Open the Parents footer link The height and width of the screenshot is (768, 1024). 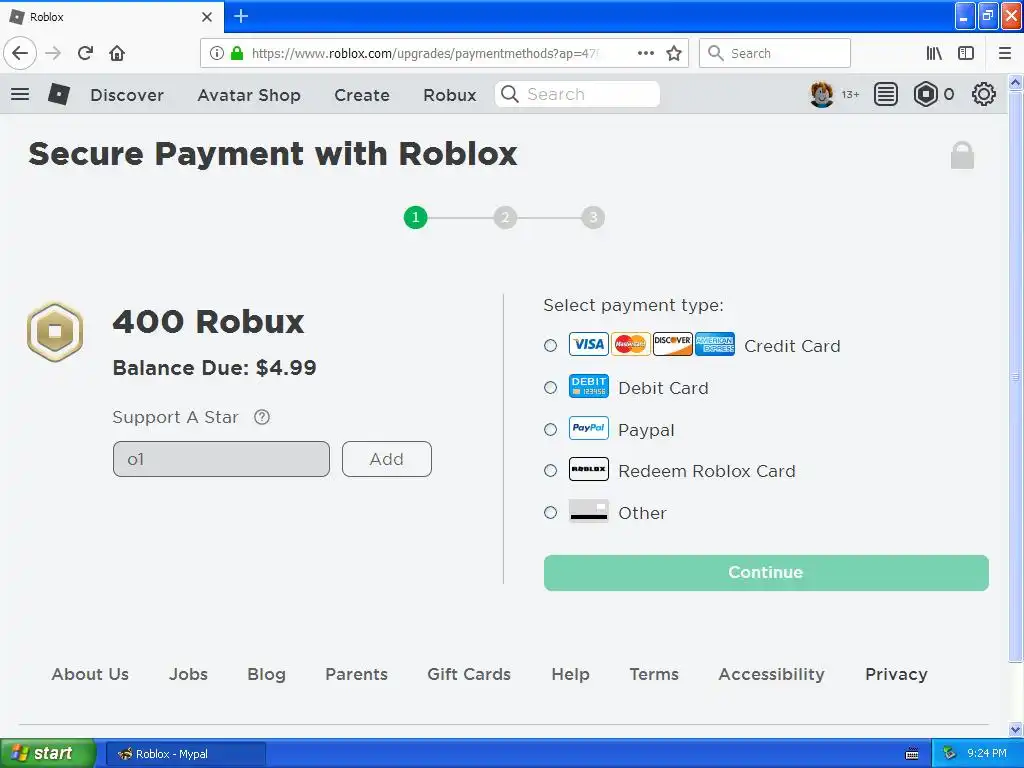pyautogui.click(x=357, y=674)
